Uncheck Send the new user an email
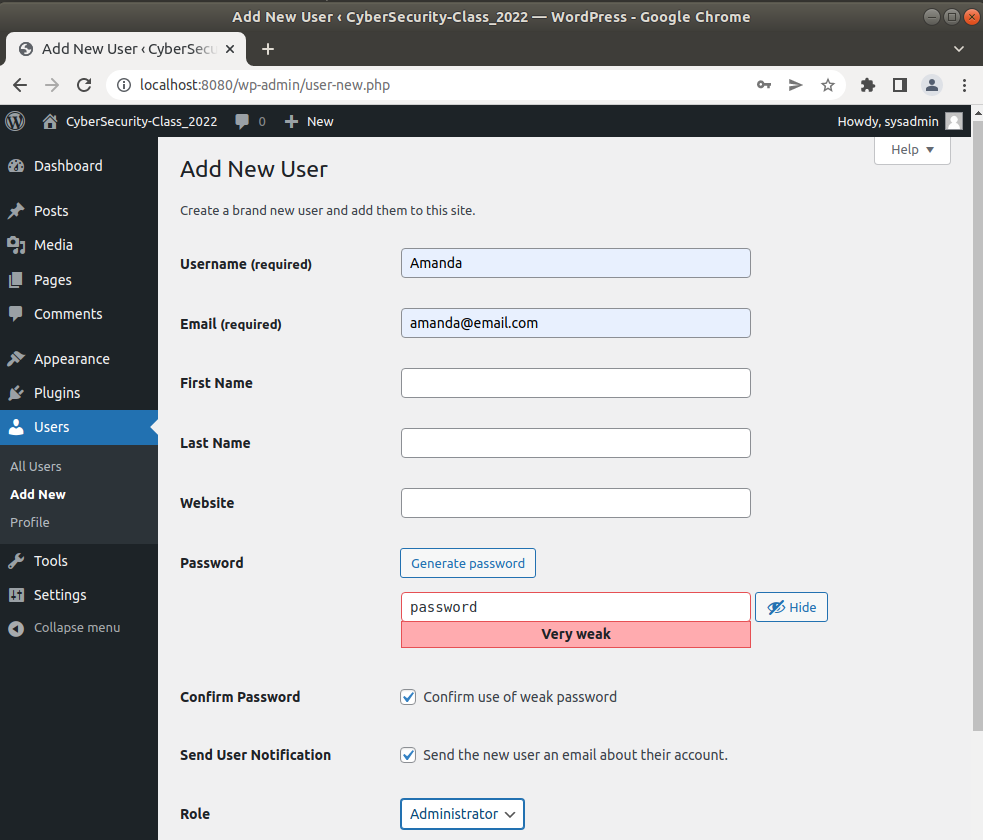 pyautogui.click(x=408, y=755)
